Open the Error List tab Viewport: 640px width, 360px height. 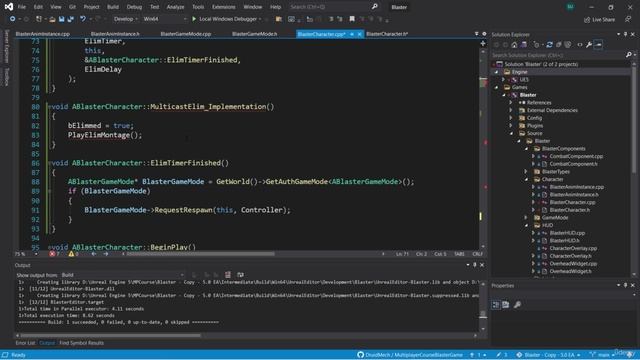[x=25, y=343]
